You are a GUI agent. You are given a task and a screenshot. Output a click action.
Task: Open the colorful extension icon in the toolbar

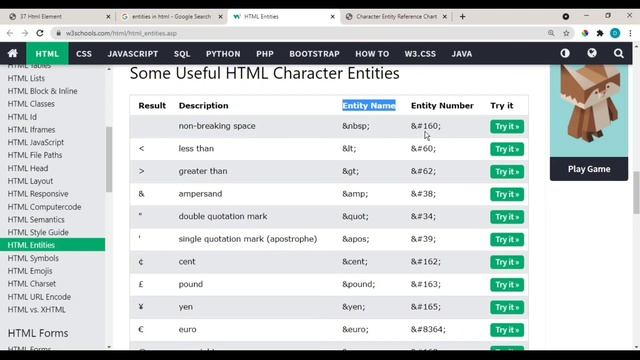tap(585, 33)
